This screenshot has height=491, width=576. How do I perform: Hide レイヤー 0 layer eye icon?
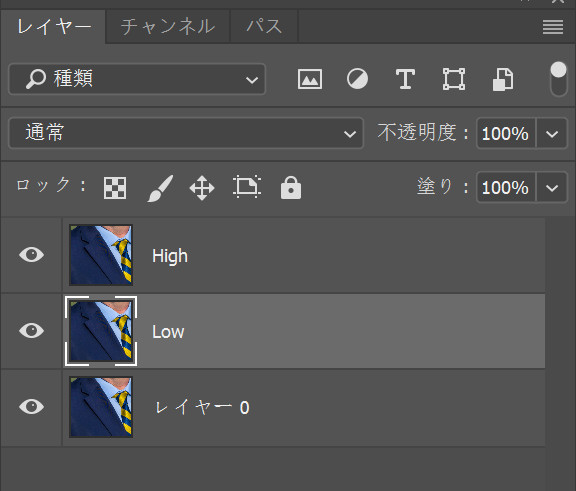click(x=32, y=407)
